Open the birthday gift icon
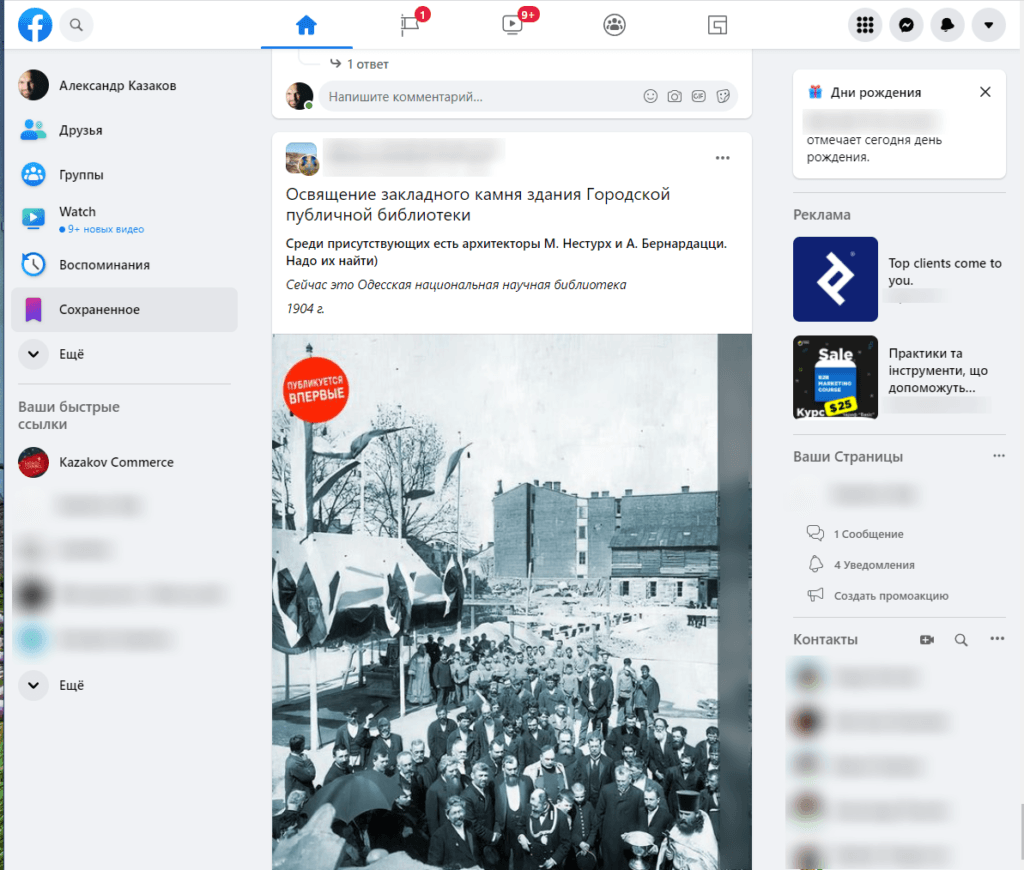The height and width of the screenshot is (870, 1024). (815, 92)
